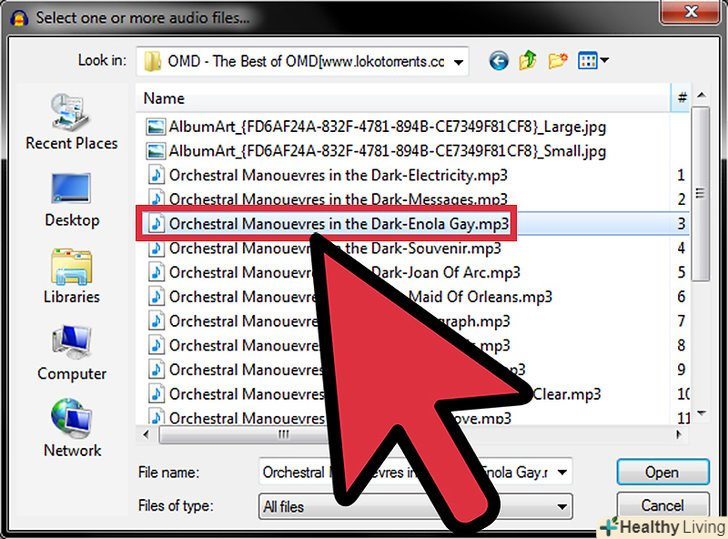Select the Dark-Souvenir.mp3 file
Image resolution: width=728 pixels, height=539 pixels.
(x=324, y=248)
